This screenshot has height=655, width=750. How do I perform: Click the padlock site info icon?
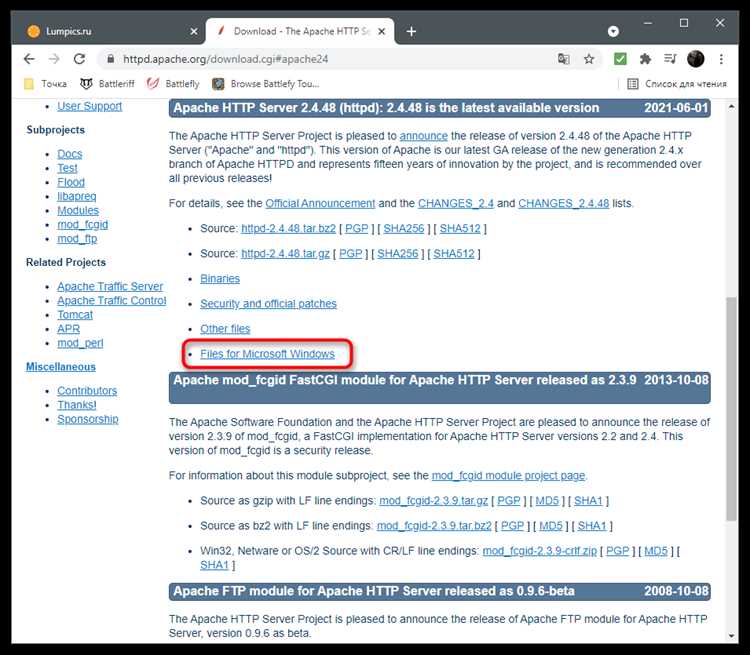click(110, 59)
